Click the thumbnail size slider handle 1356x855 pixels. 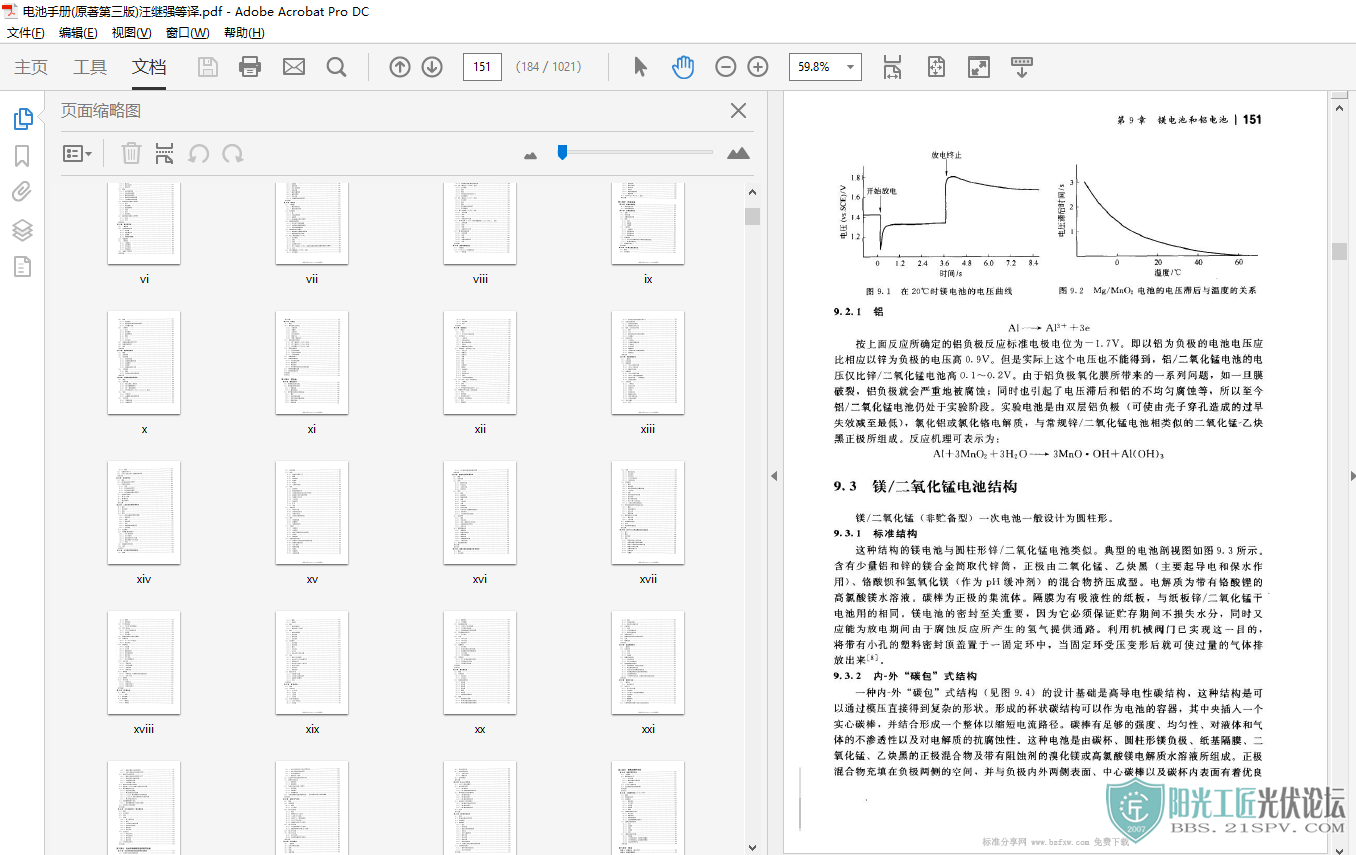click(x=562, y=152)
